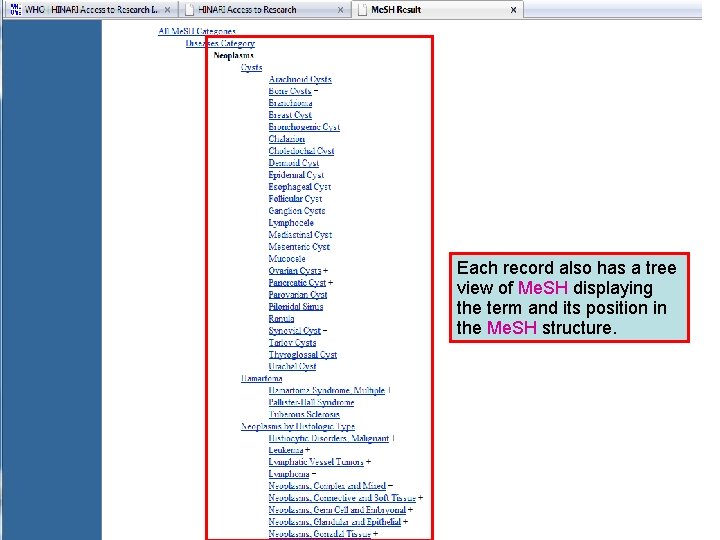720x540 pixels.
Task: Open All MeSH Categories link
Action: tap(197, 31)
